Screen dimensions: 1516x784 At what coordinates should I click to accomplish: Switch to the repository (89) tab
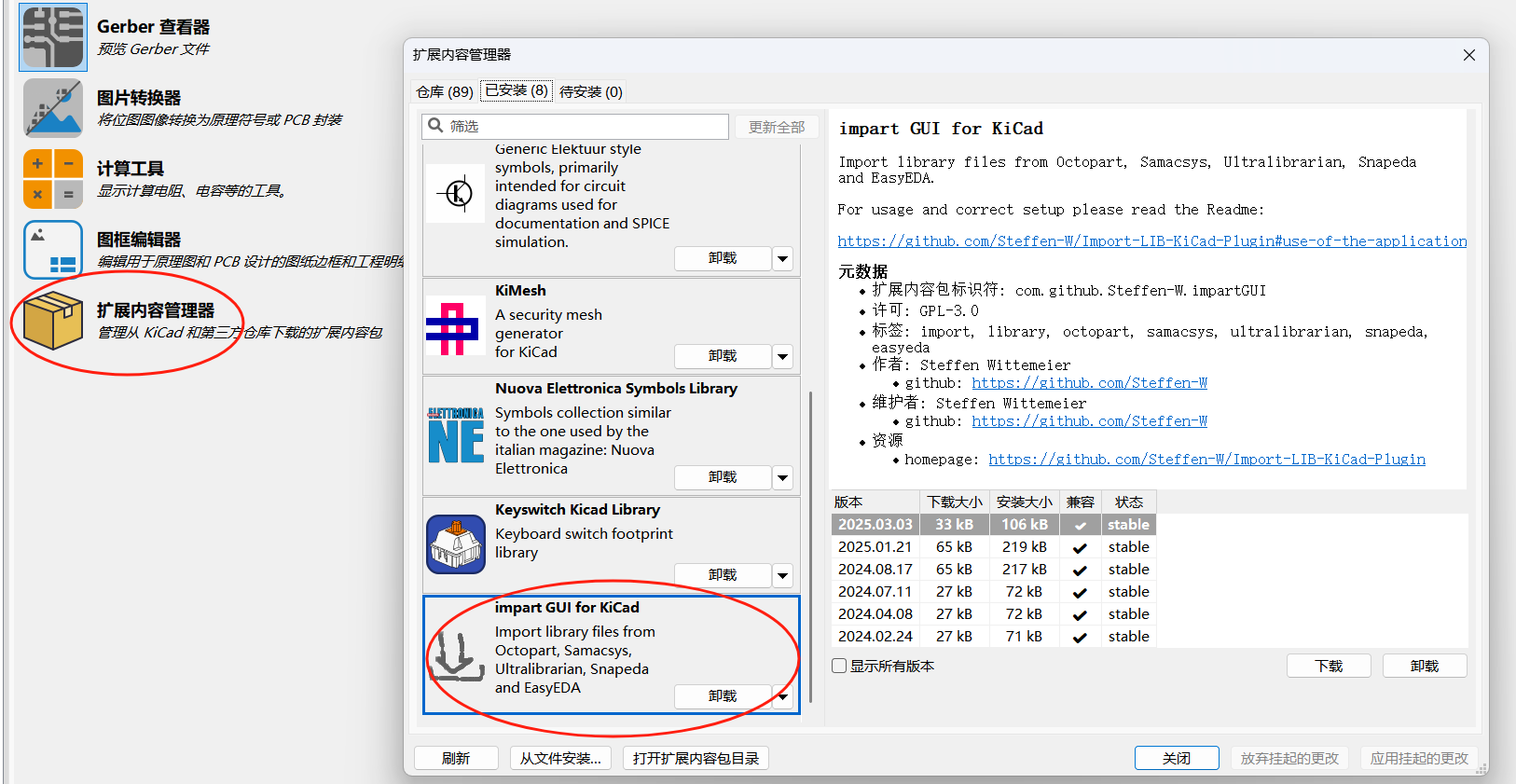[445, 91]
